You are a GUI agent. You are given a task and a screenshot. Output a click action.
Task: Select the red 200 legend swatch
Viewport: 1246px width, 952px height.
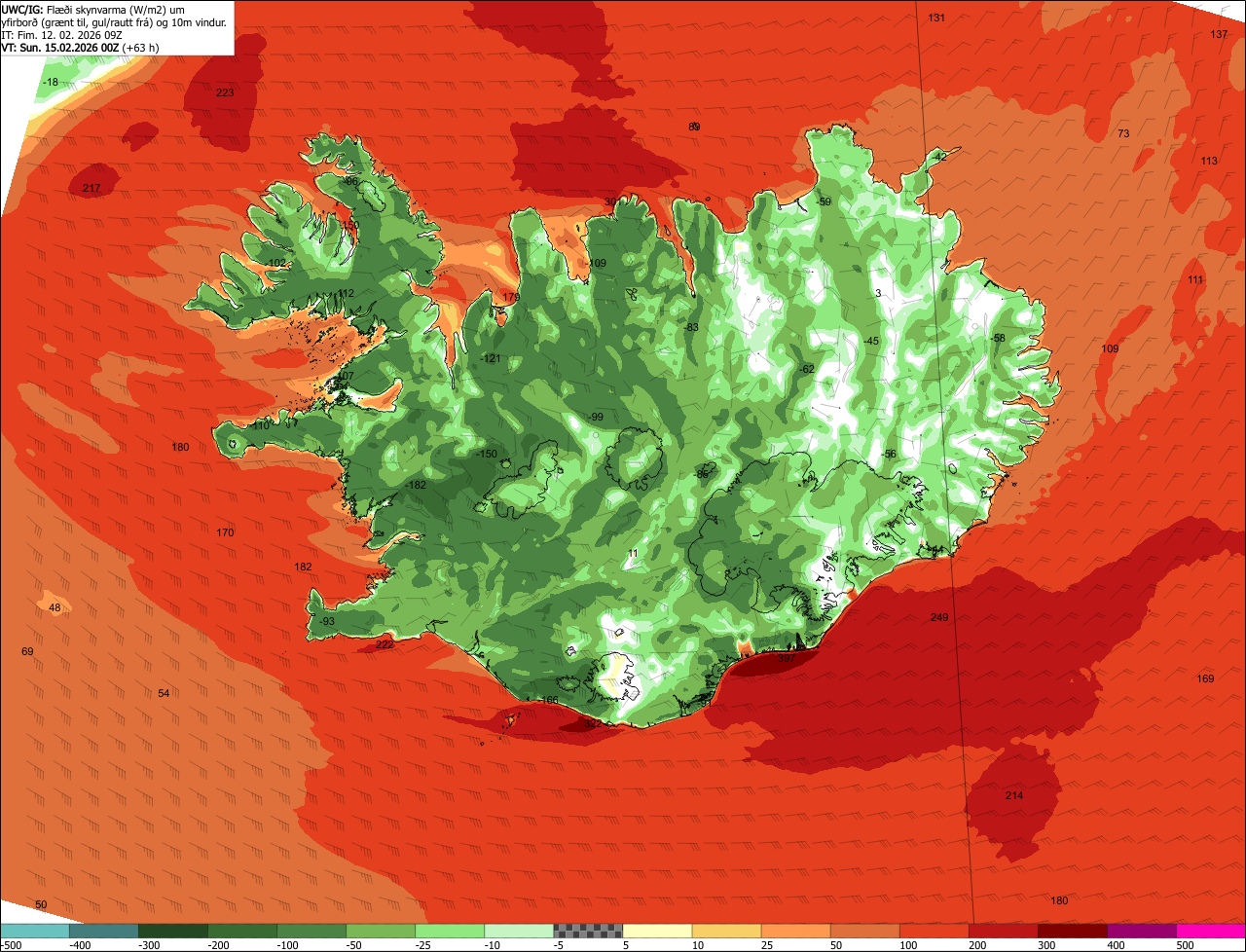point(1004,930)
